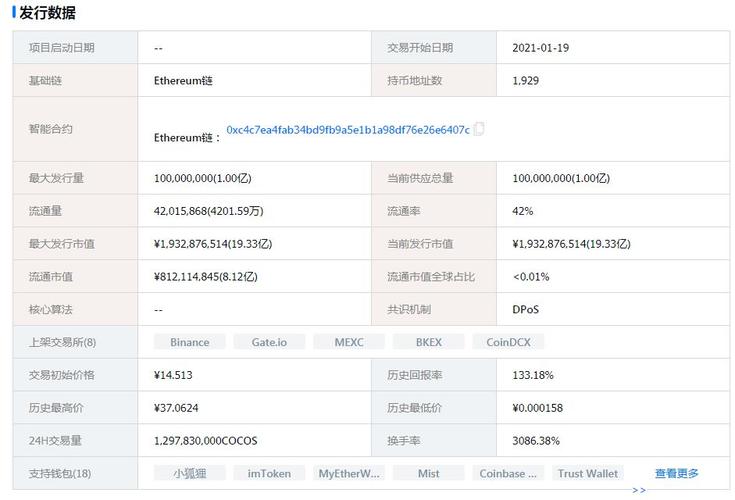Viewport: 735px width, 500px height.
Task: Select the 小狐狸 wallet tag
Action: pos(189,473)
